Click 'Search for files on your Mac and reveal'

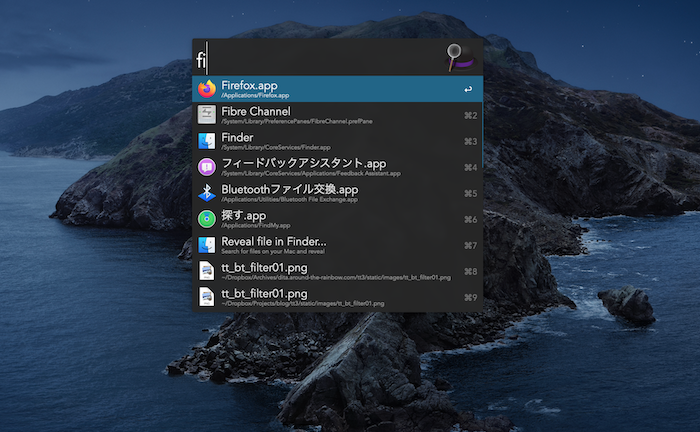(273, 251)
